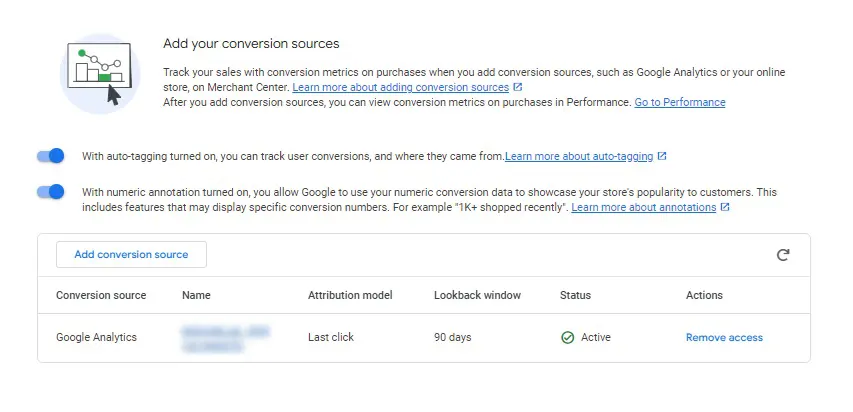Click external-link icon after annotations link

(x=725, y=207)
